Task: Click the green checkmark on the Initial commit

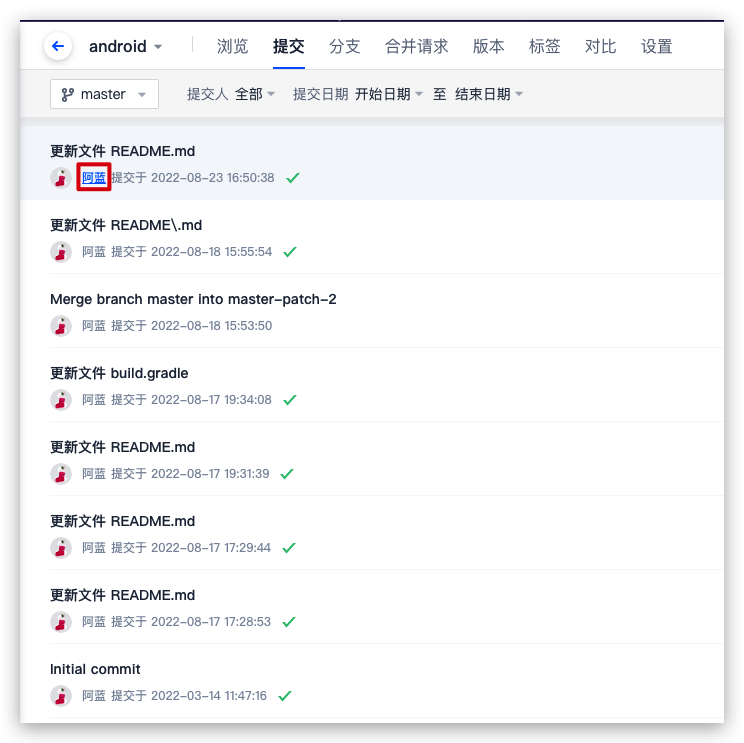Action: [x=285, y=696]
